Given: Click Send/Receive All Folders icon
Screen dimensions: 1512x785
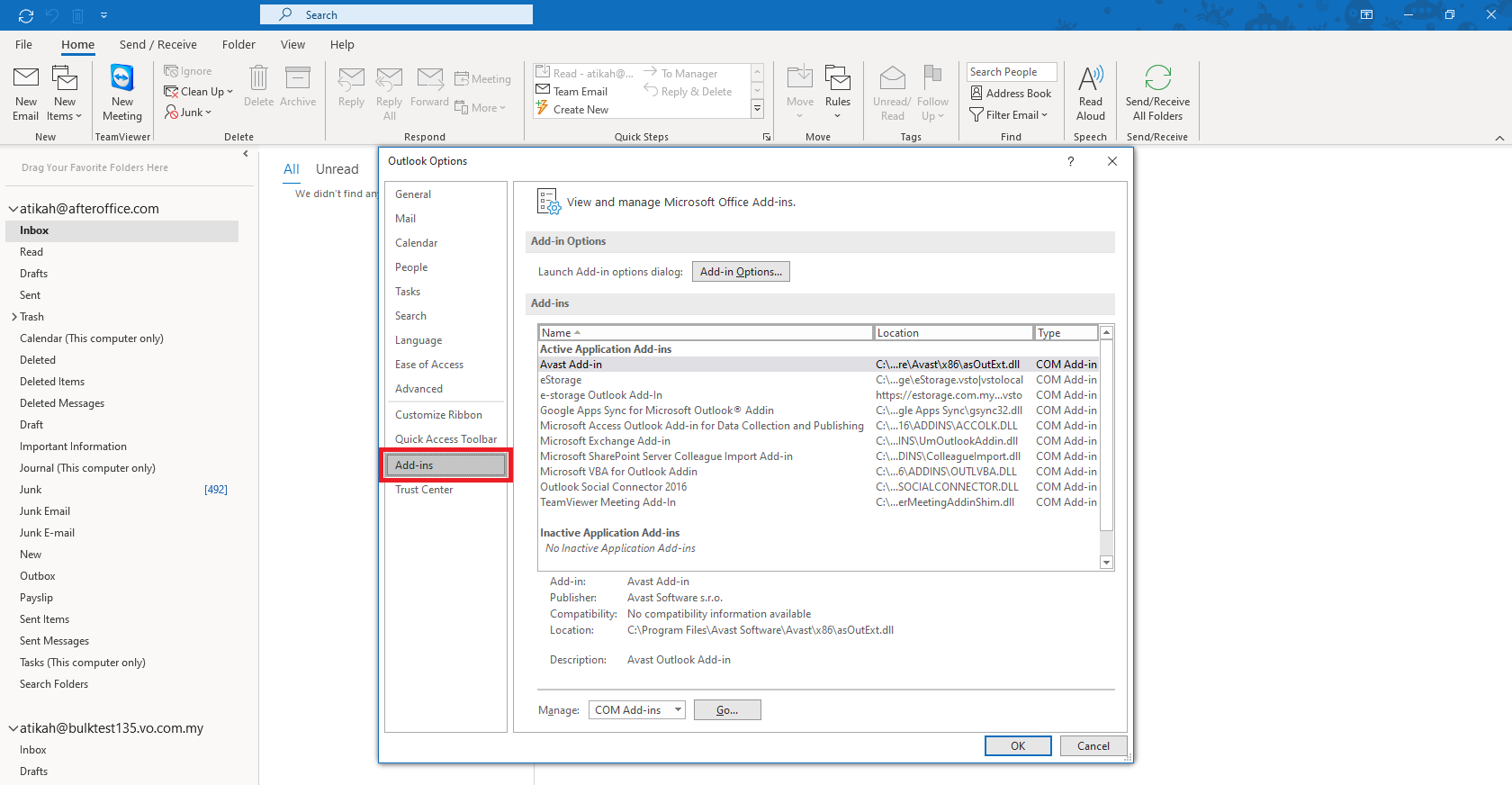Looking at the screenshot, I should 1157,80.
